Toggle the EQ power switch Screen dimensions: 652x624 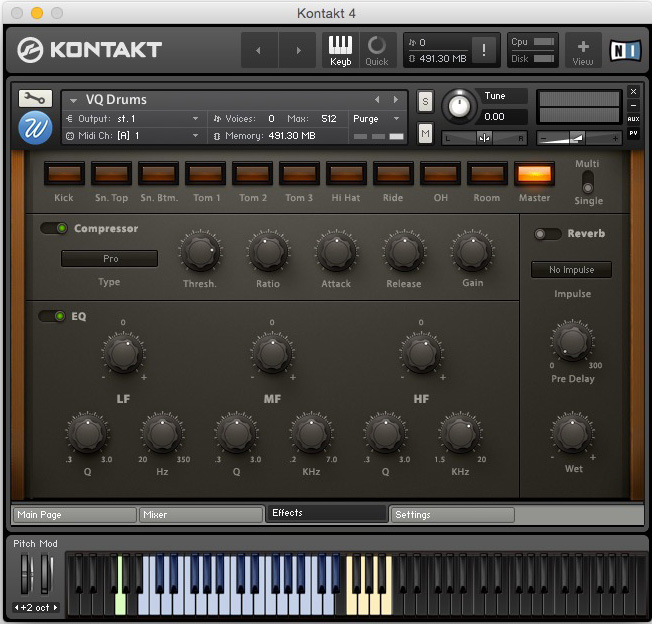point(54,317)
